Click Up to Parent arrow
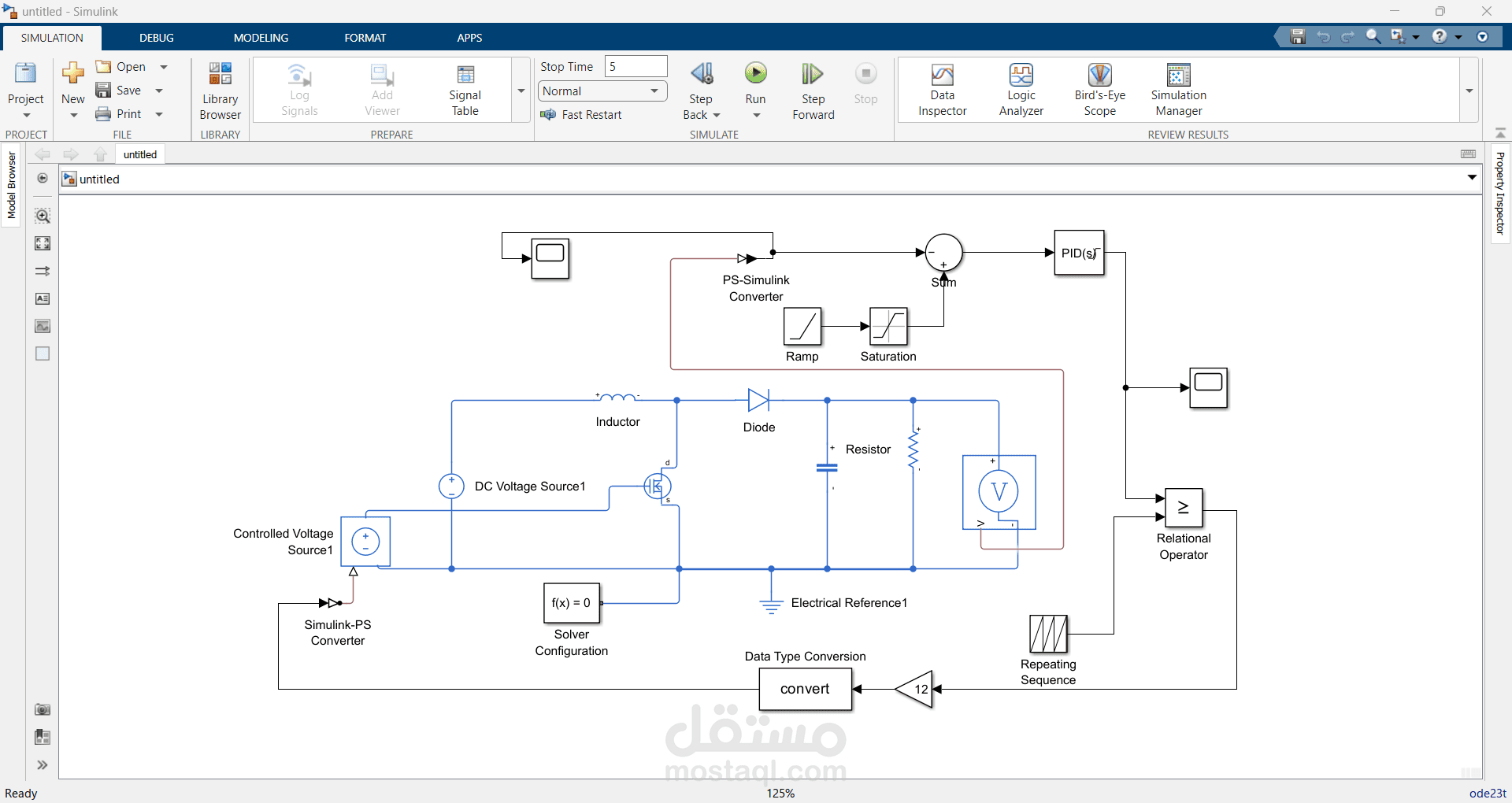Screen dimensions: 1512x803 [100, 154]
